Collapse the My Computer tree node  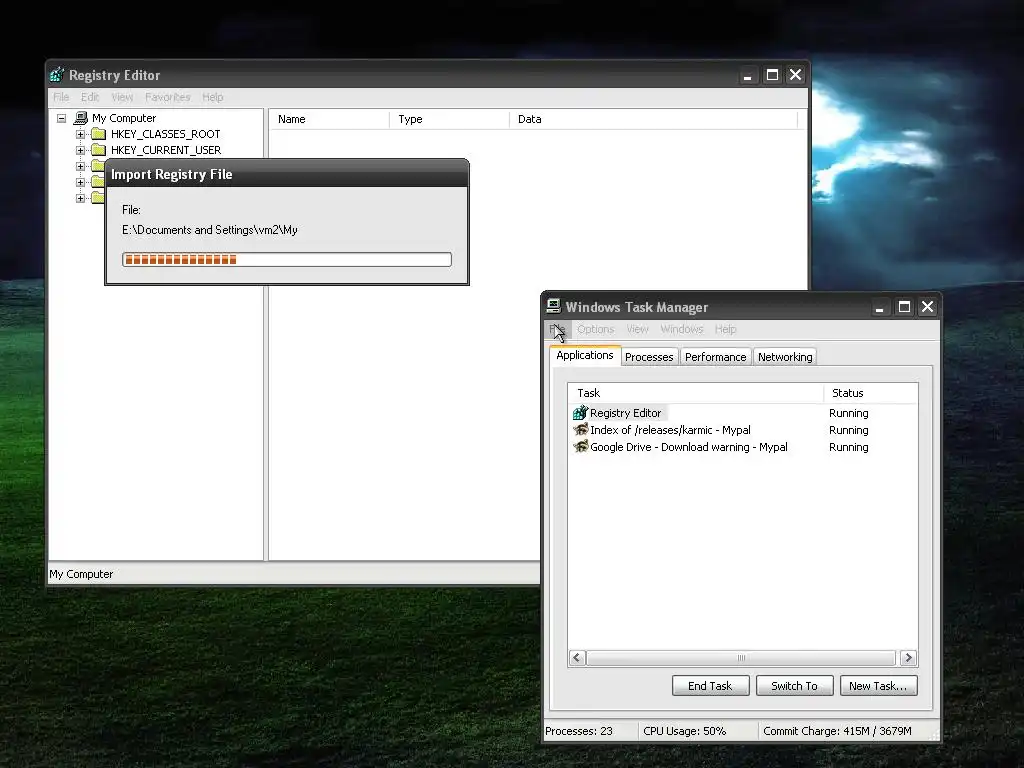[61, 118]
